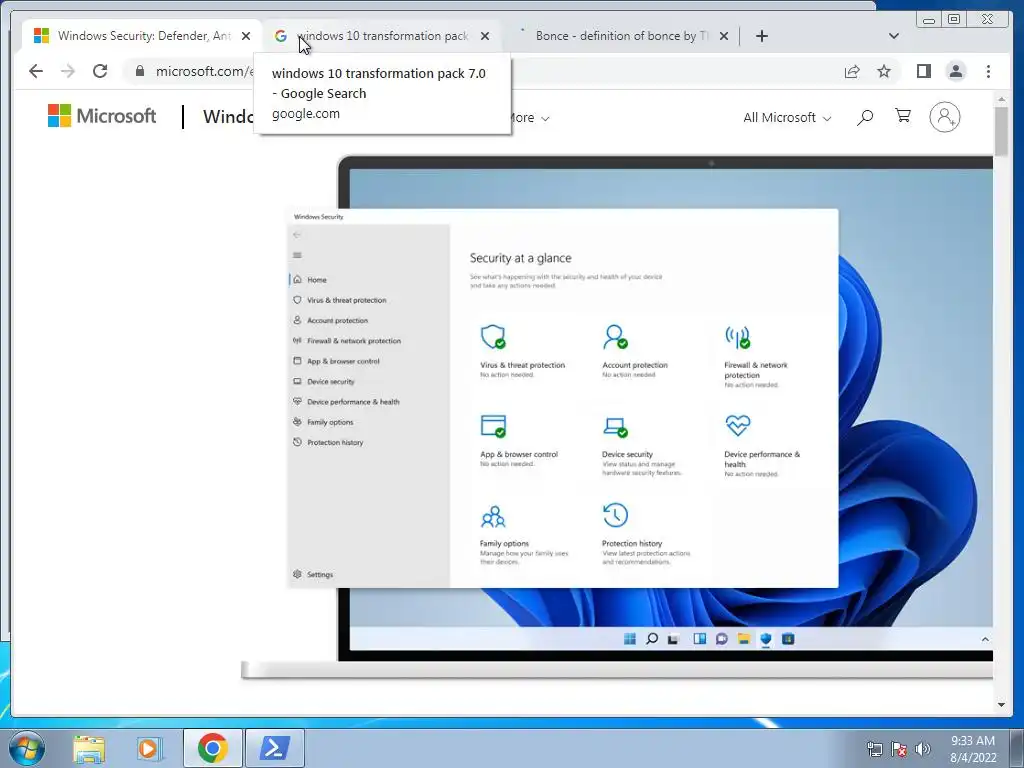Click the network tray icon

point(874,749)
